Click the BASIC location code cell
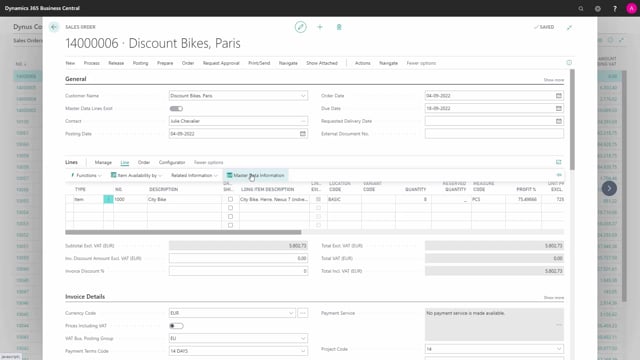 click(344, 199)
